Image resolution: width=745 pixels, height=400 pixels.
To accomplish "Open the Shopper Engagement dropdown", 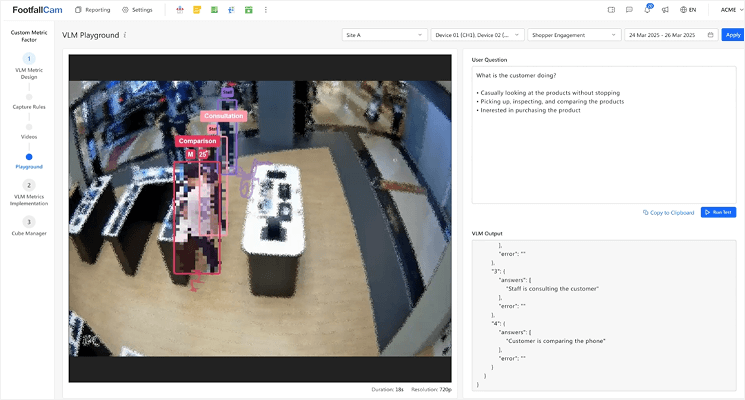I will [574, 35].
